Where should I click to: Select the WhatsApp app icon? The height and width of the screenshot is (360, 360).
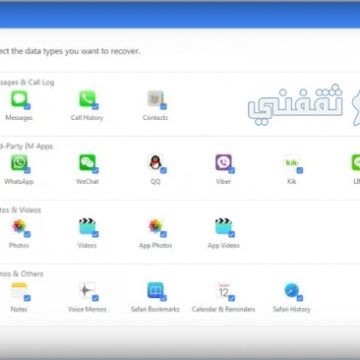tap(19, 163)
